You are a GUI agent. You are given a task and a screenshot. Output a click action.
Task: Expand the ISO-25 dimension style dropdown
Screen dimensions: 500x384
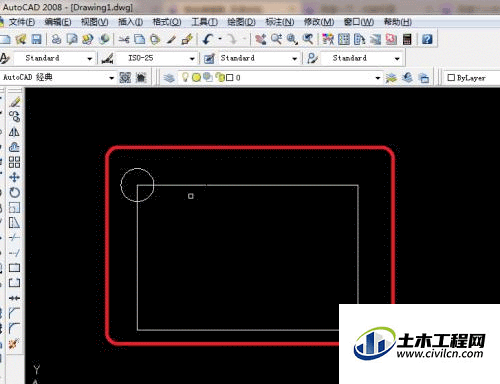click(192, 59)
